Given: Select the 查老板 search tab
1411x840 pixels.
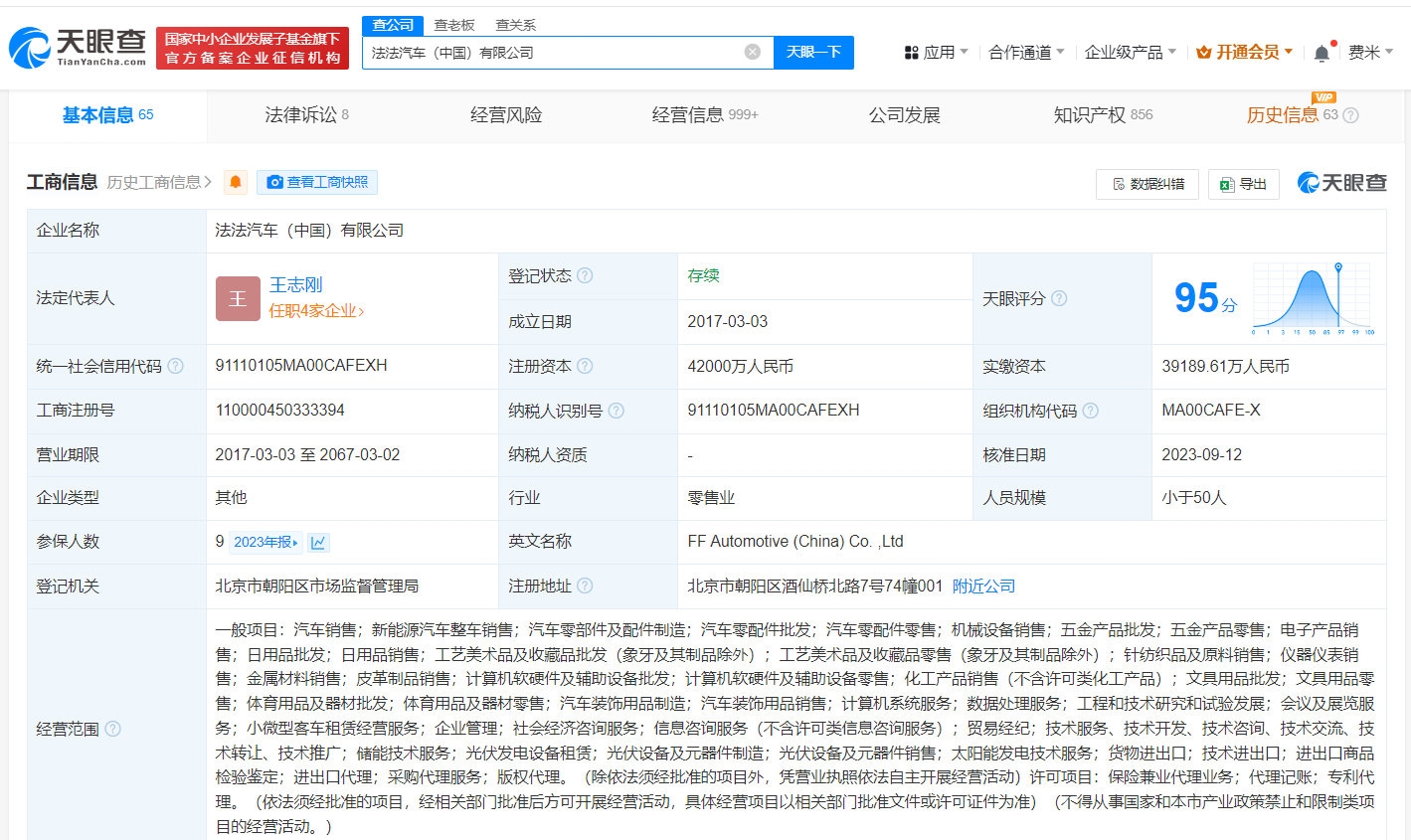Looking at the screenshot, I should tap(454, 25).
